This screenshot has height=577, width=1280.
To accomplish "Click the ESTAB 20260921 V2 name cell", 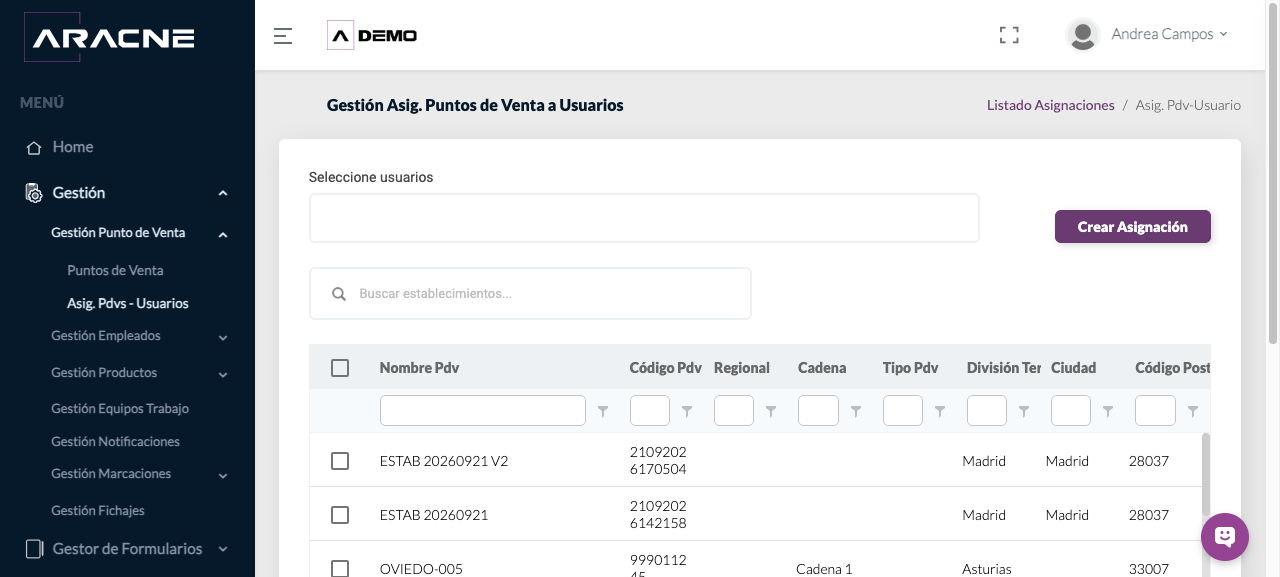I will [444, 461].
